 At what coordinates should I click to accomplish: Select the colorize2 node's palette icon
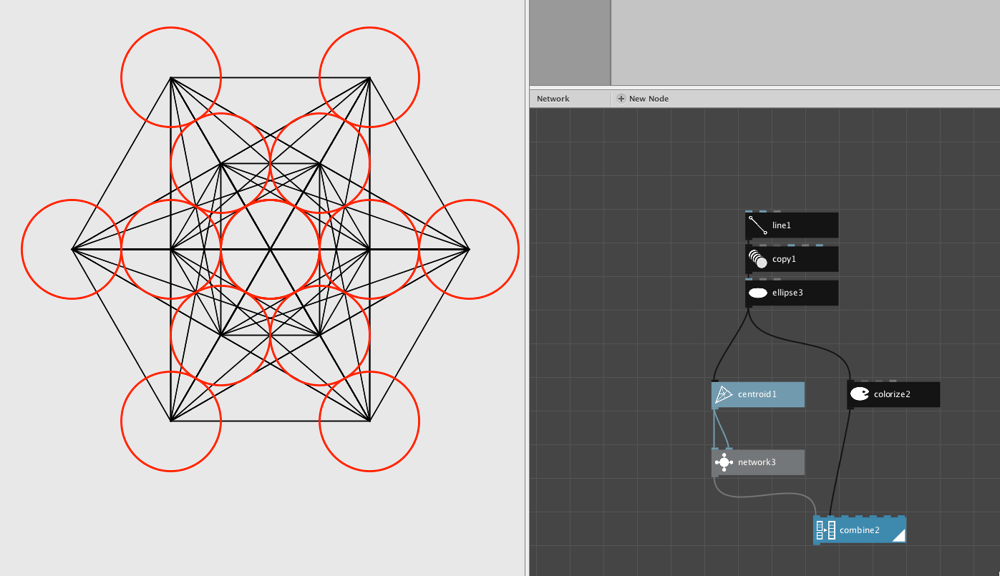(860, 394)
